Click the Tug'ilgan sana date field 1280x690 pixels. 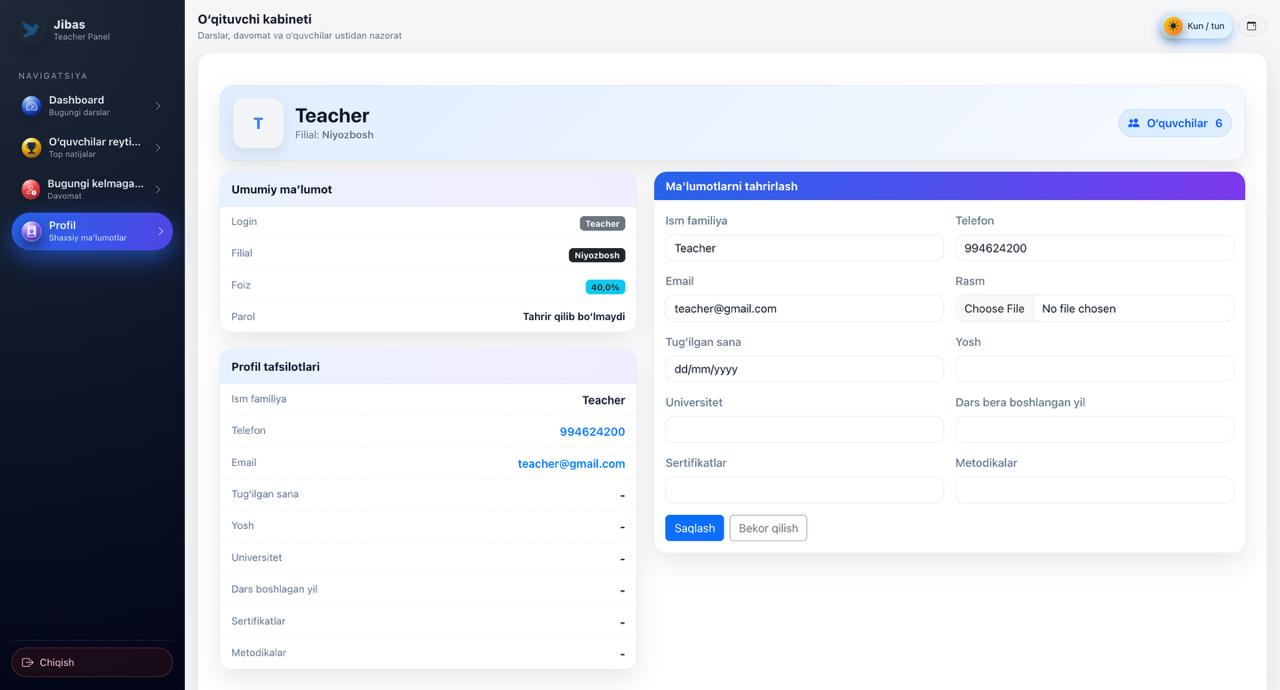(x=804, y=369)
